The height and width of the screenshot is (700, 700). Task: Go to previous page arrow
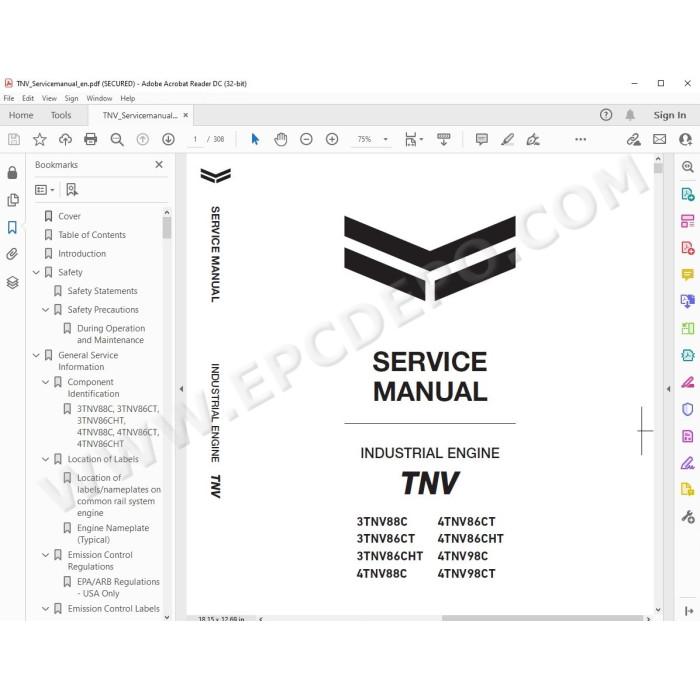point(142,139)
